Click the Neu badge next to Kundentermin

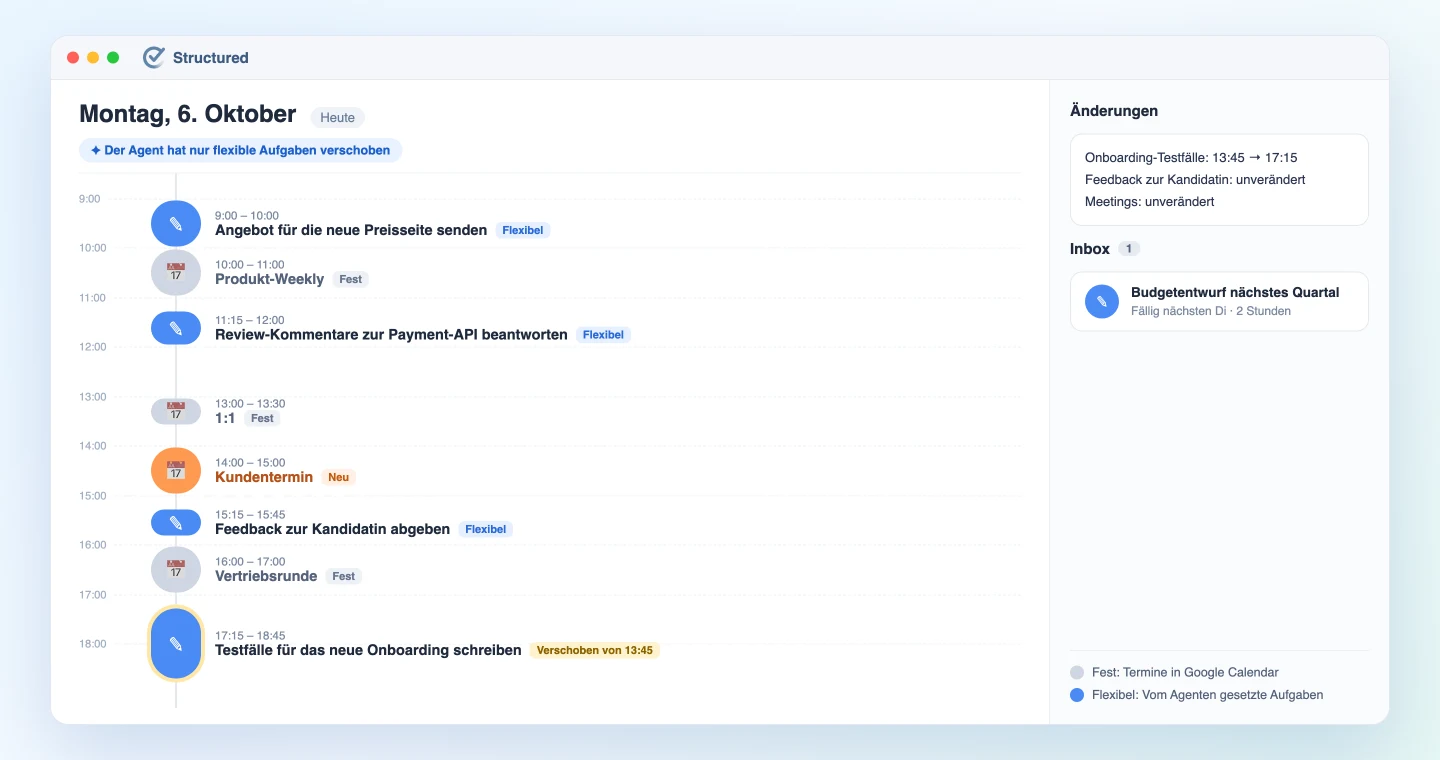click(339, 477)
